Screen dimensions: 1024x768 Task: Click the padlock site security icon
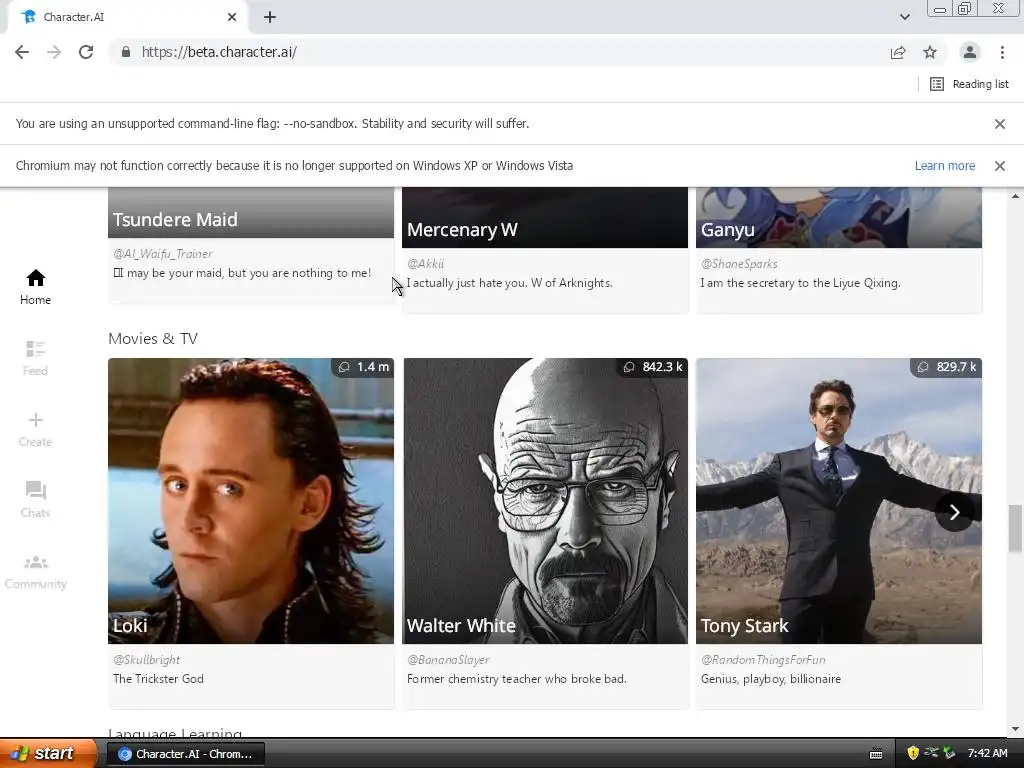coord(126,52)
